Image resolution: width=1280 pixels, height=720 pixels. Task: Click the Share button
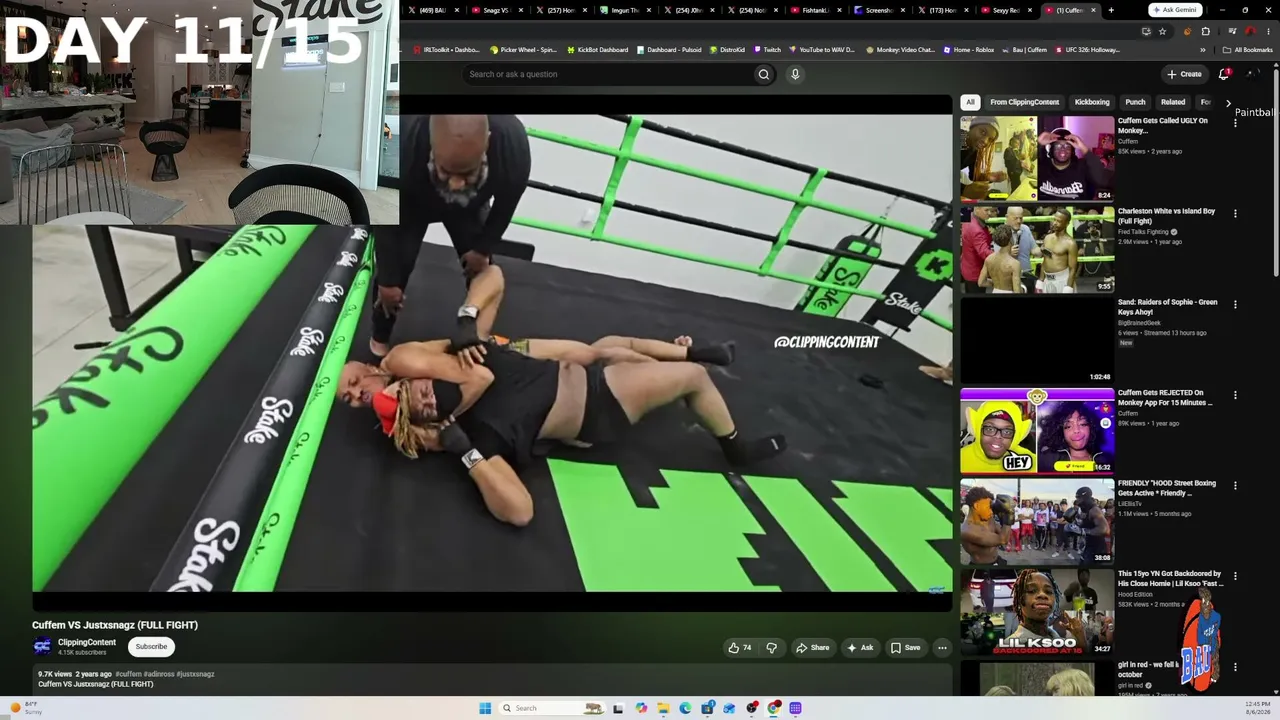point(812,648)
